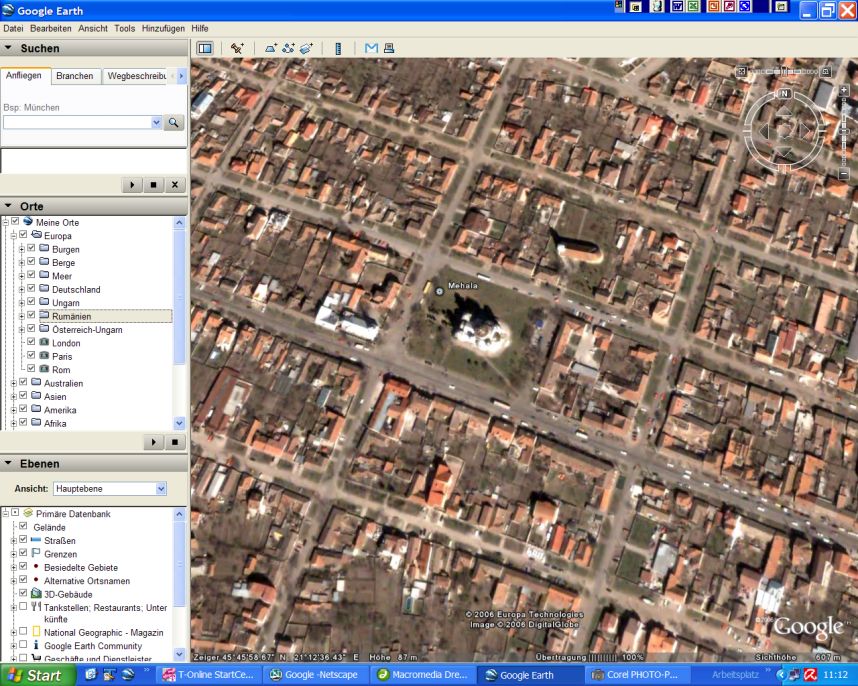Viewport: 858px width, 686px height.
Task: Open the Ansicht menu
Action: (x=93, y=28)
